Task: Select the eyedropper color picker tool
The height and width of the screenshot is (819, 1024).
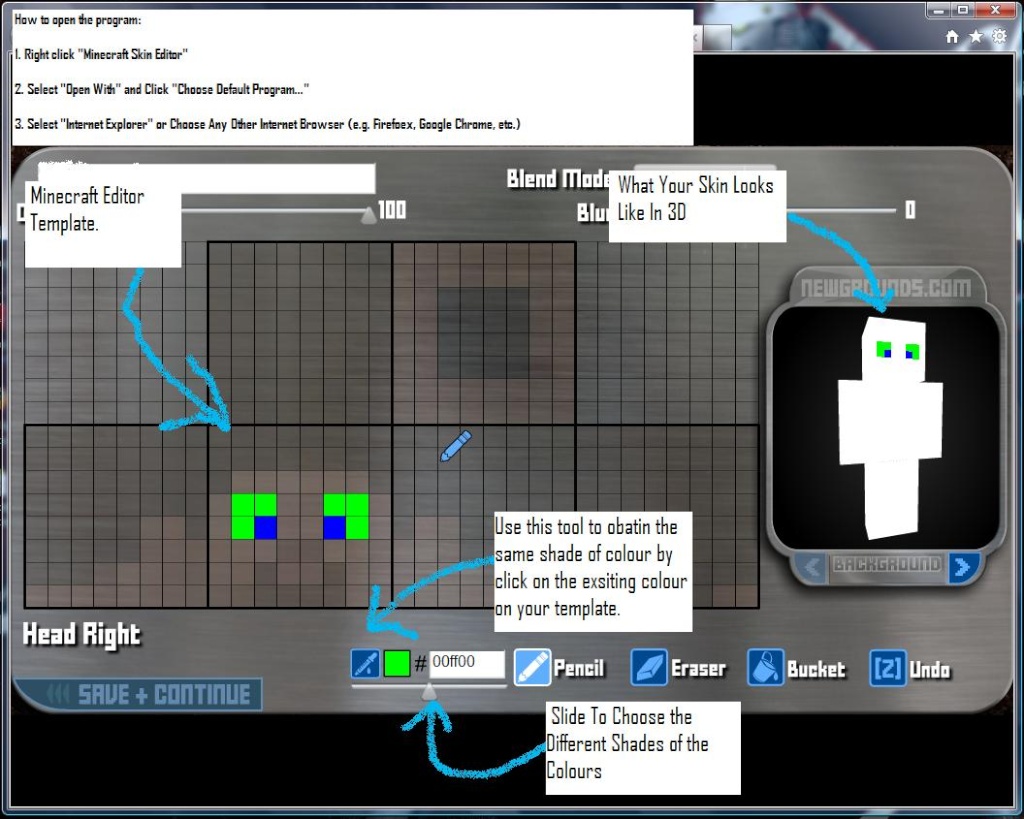Action: (x=366, y=664)
